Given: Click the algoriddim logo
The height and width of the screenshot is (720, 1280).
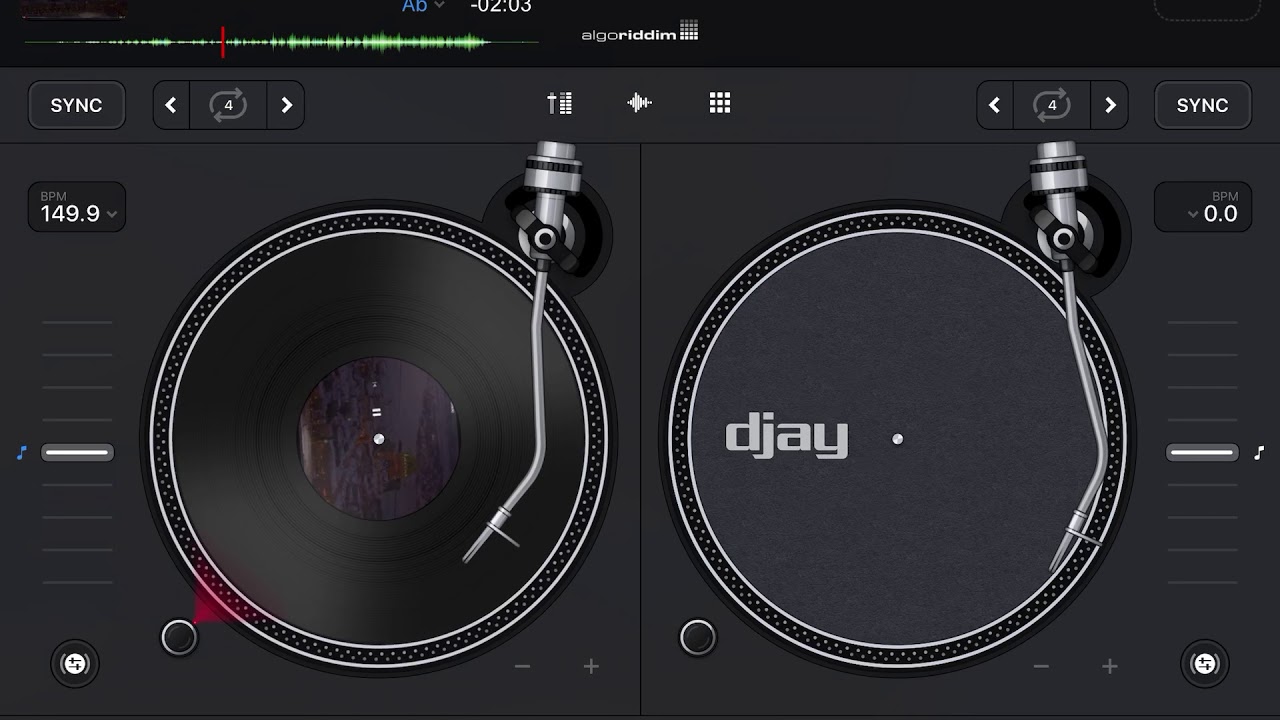Looking at the screenshot, I should [x=640, y=33].
